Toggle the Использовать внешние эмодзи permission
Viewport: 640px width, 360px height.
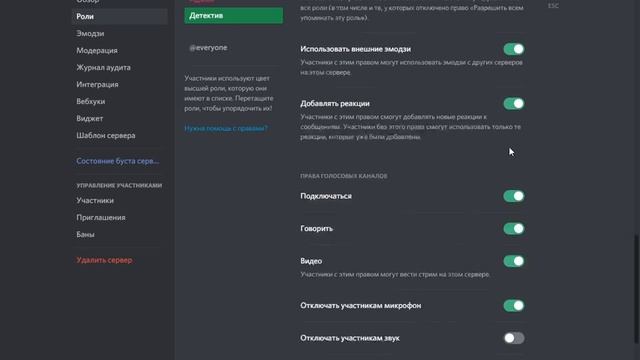[513, 49]
